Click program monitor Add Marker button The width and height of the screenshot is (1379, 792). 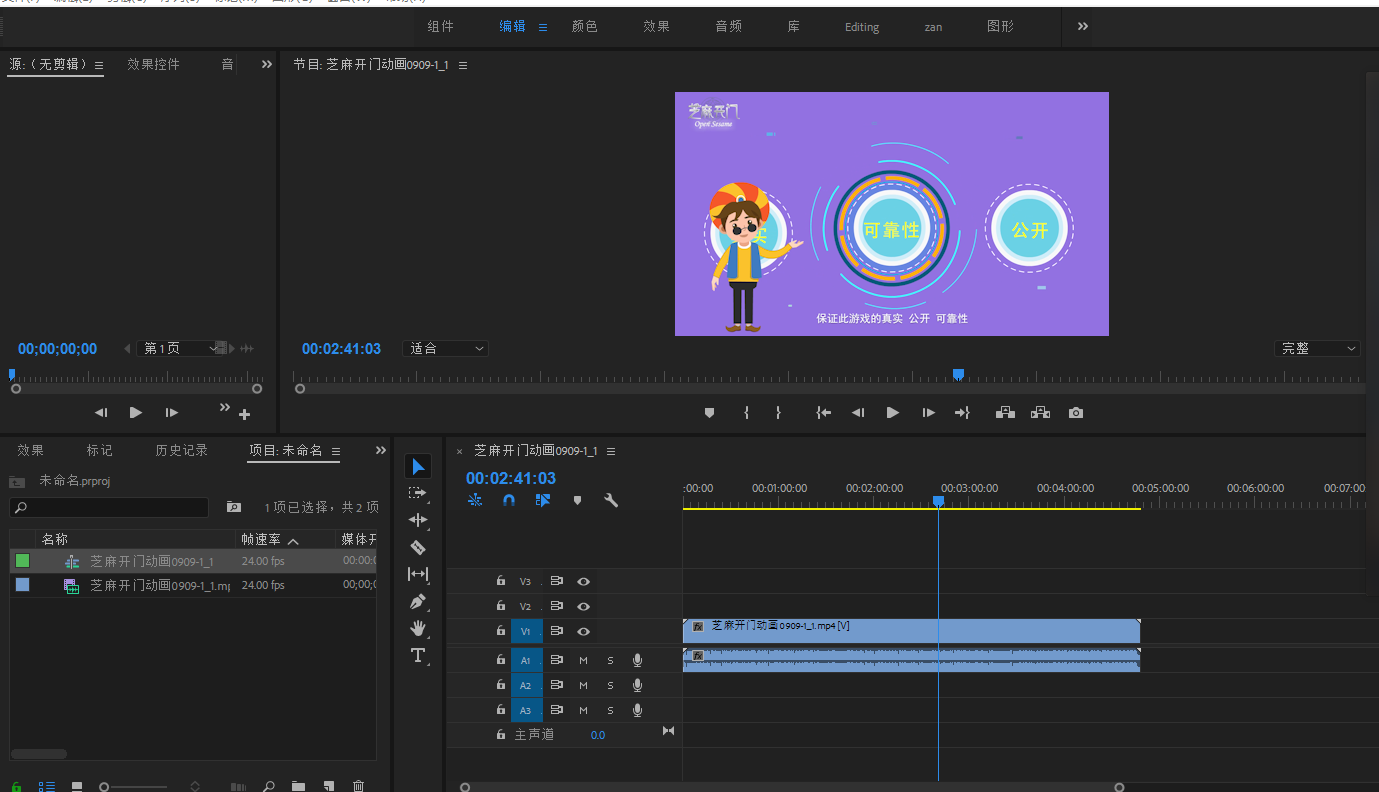(709, 412)
